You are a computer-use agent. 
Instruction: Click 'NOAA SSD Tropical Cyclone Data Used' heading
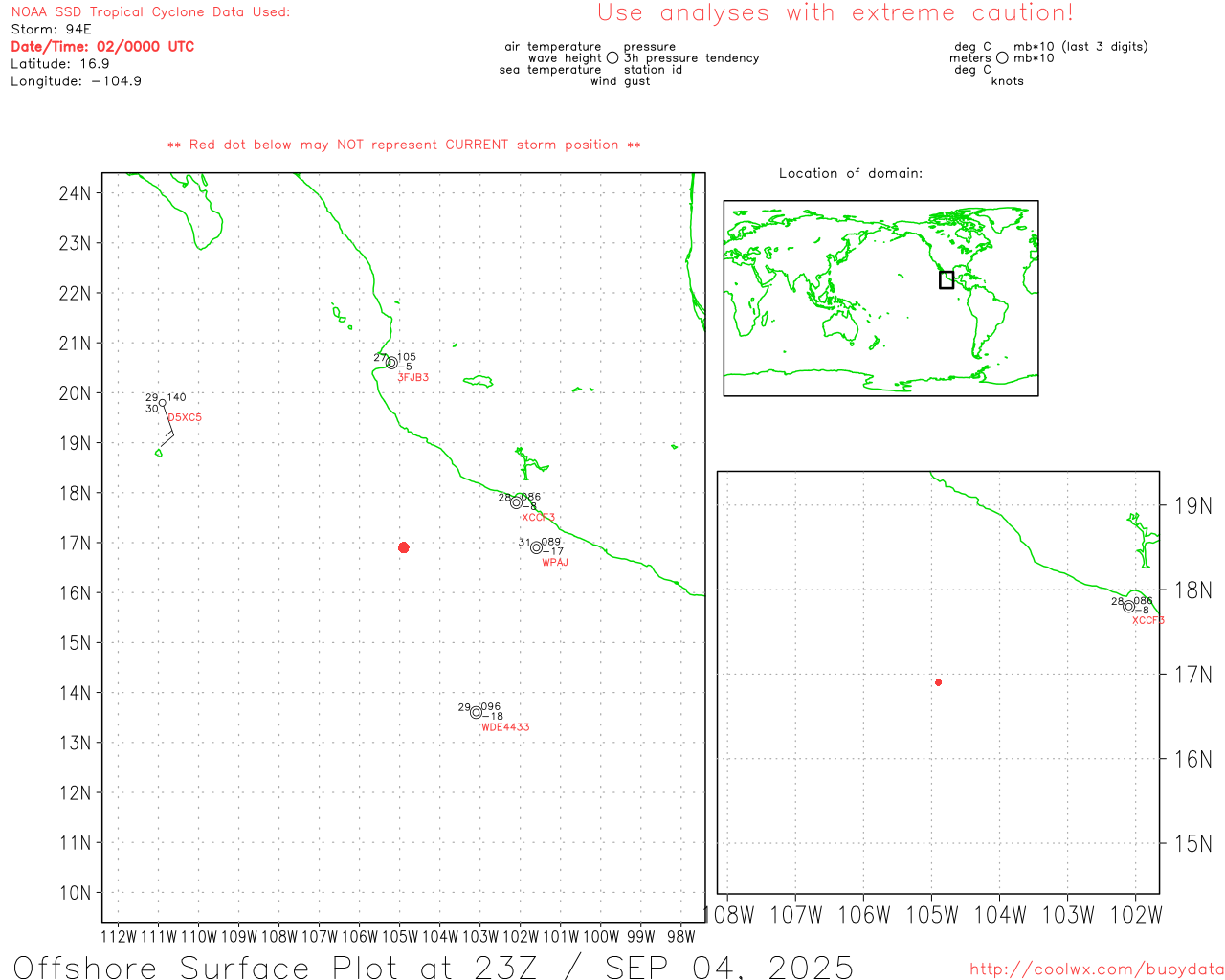(x=150, y=11)
